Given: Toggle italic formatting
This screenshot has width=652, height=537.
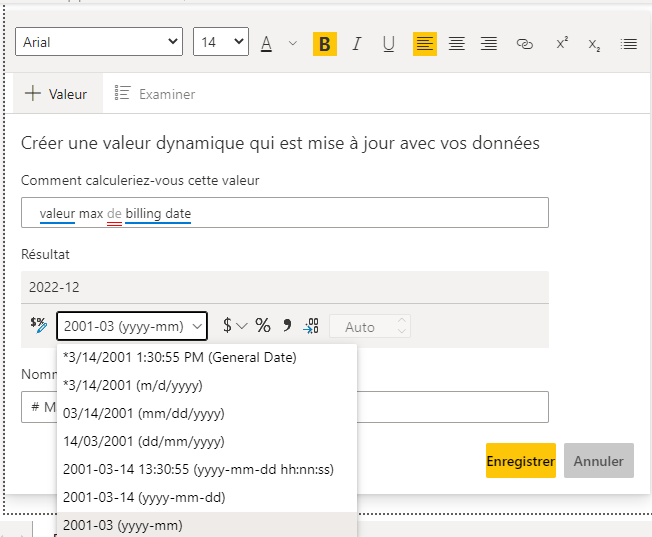Looking at the screenshot, I should 357,44.
